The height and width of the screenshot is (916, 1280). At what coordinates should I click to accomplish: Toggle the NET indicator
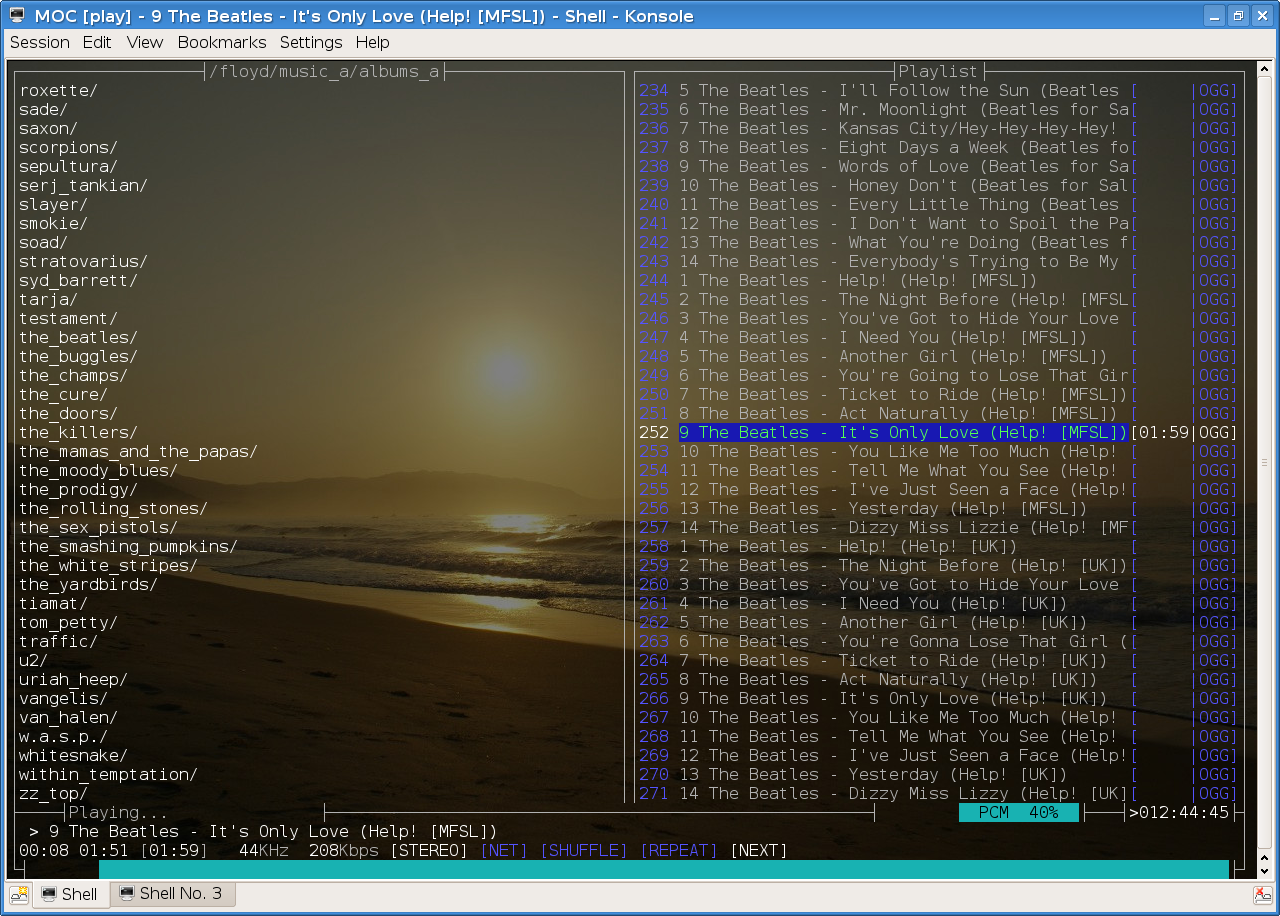point(504,850)
